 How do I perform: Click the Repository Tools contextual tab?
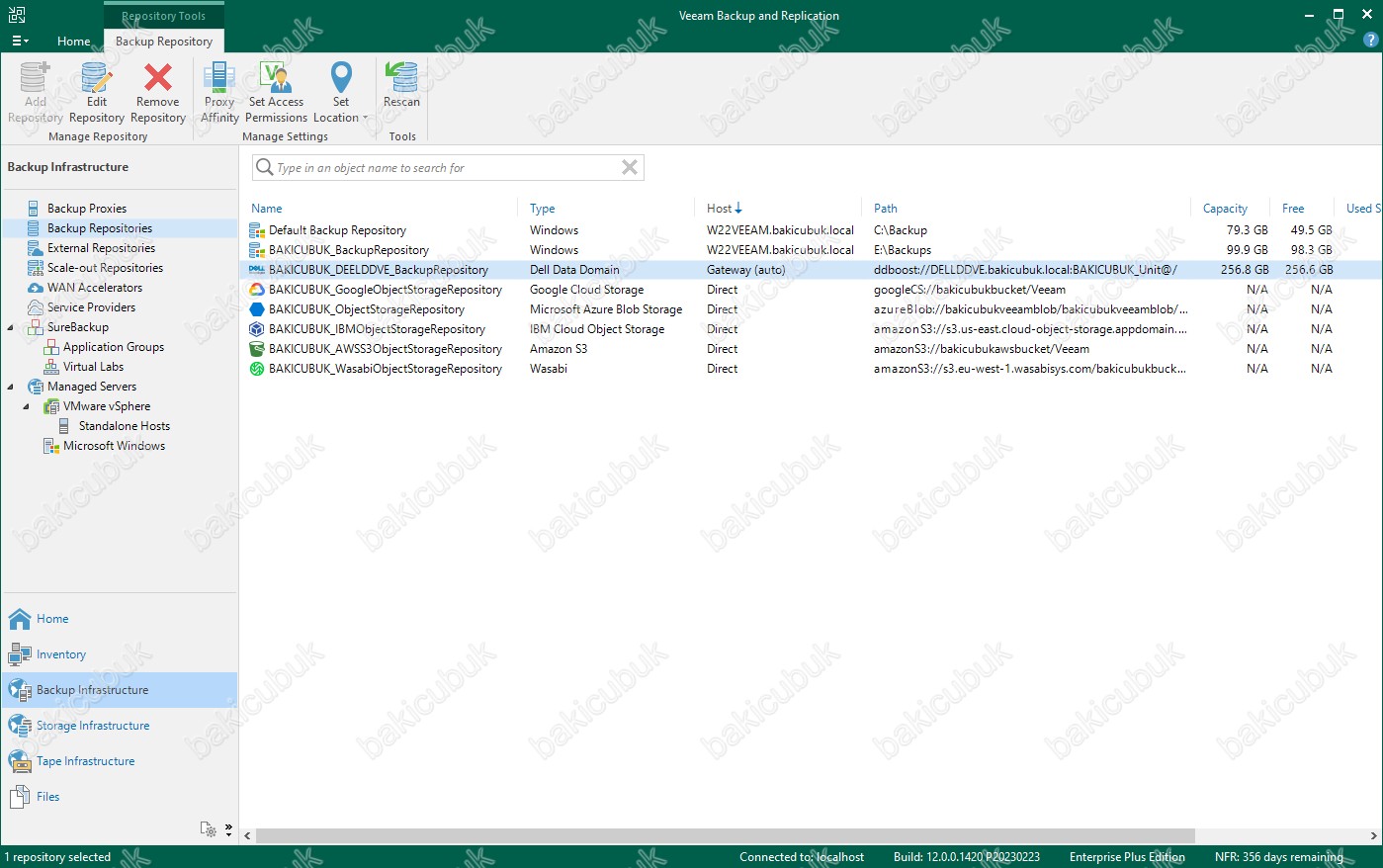[x=164, y=16]
